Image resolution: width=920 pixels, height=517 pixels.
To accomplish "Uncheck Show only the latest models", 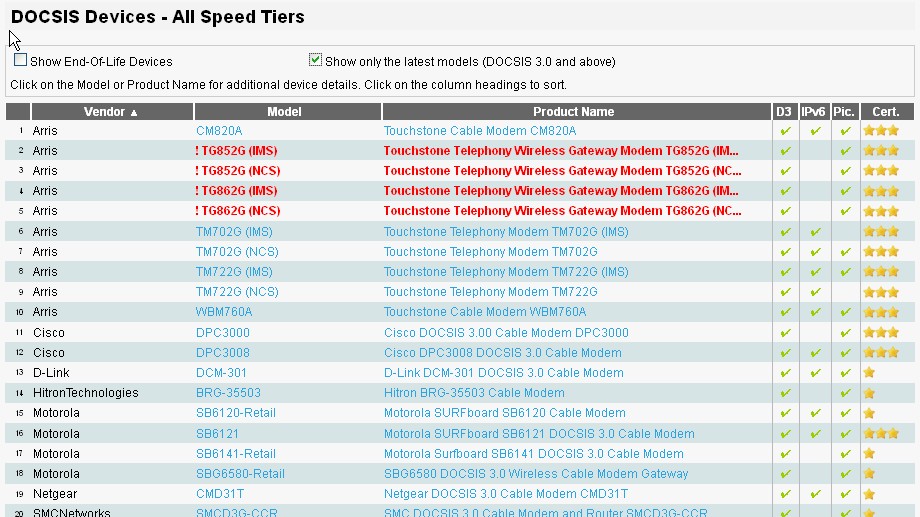I will point(315,60).
